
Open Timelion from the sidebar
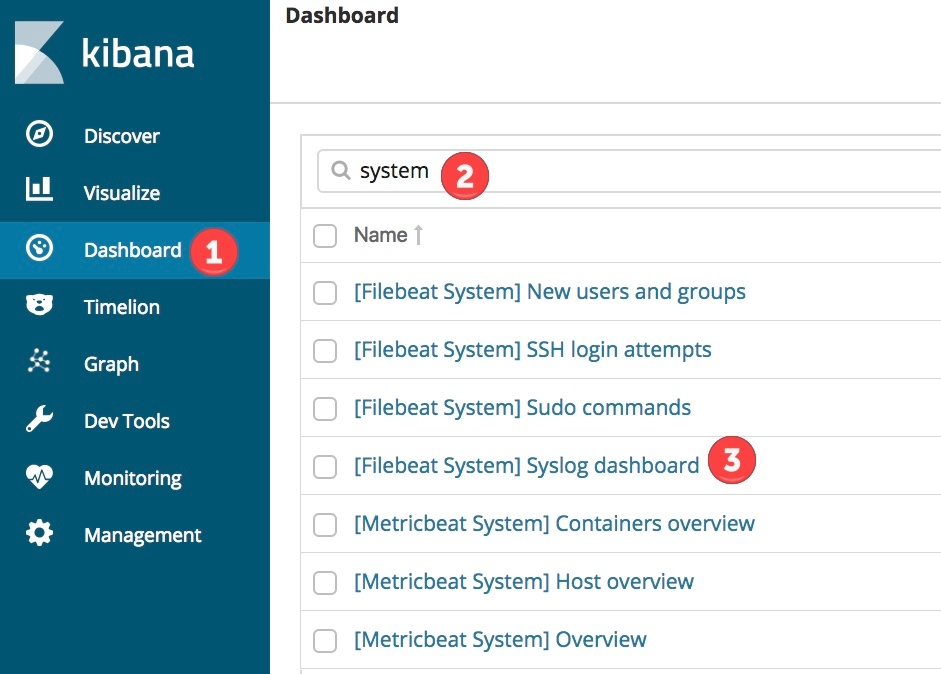click(122, 307)
